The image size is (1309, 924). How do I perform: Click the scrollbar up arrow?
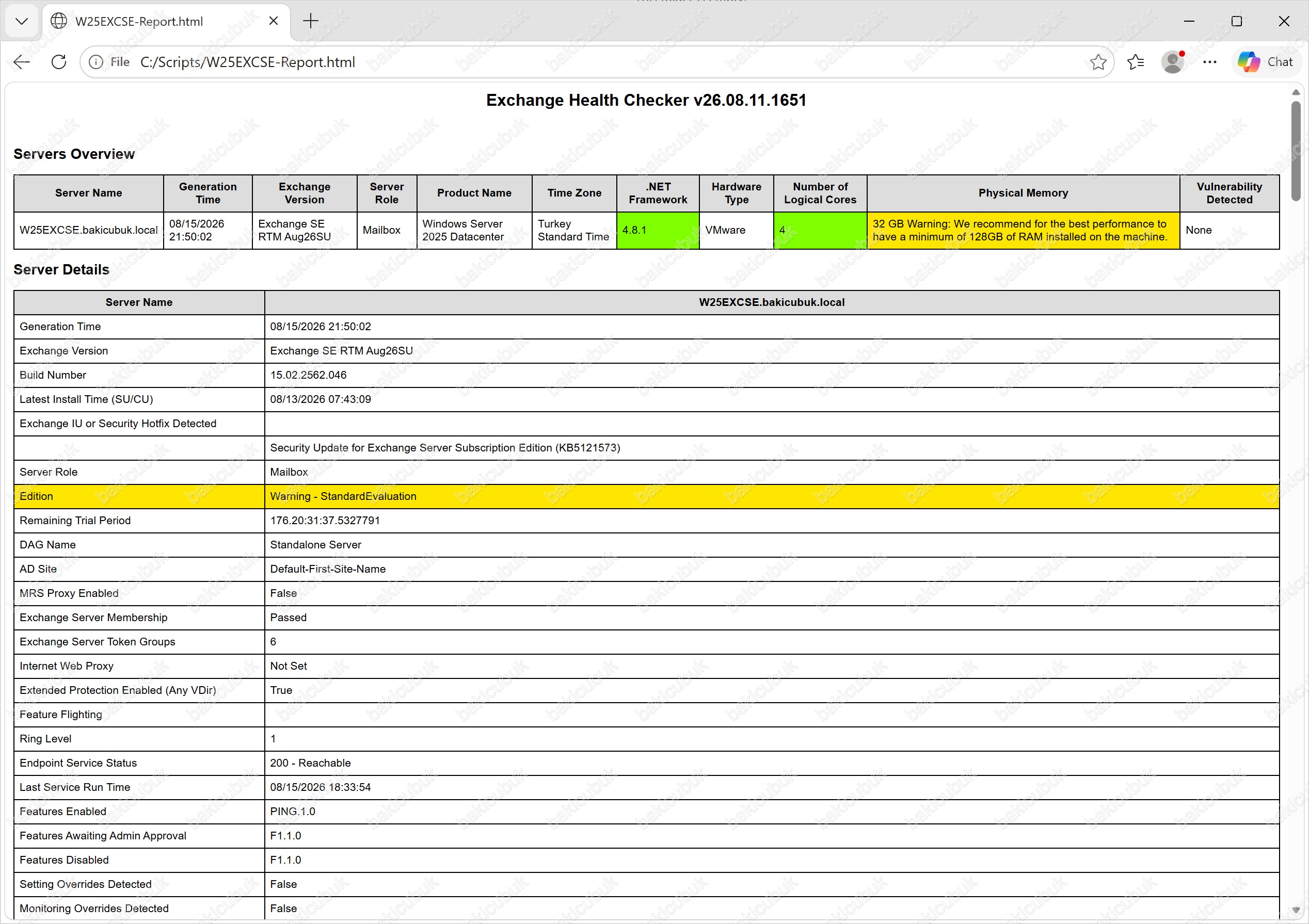[x=1296, y=92]
